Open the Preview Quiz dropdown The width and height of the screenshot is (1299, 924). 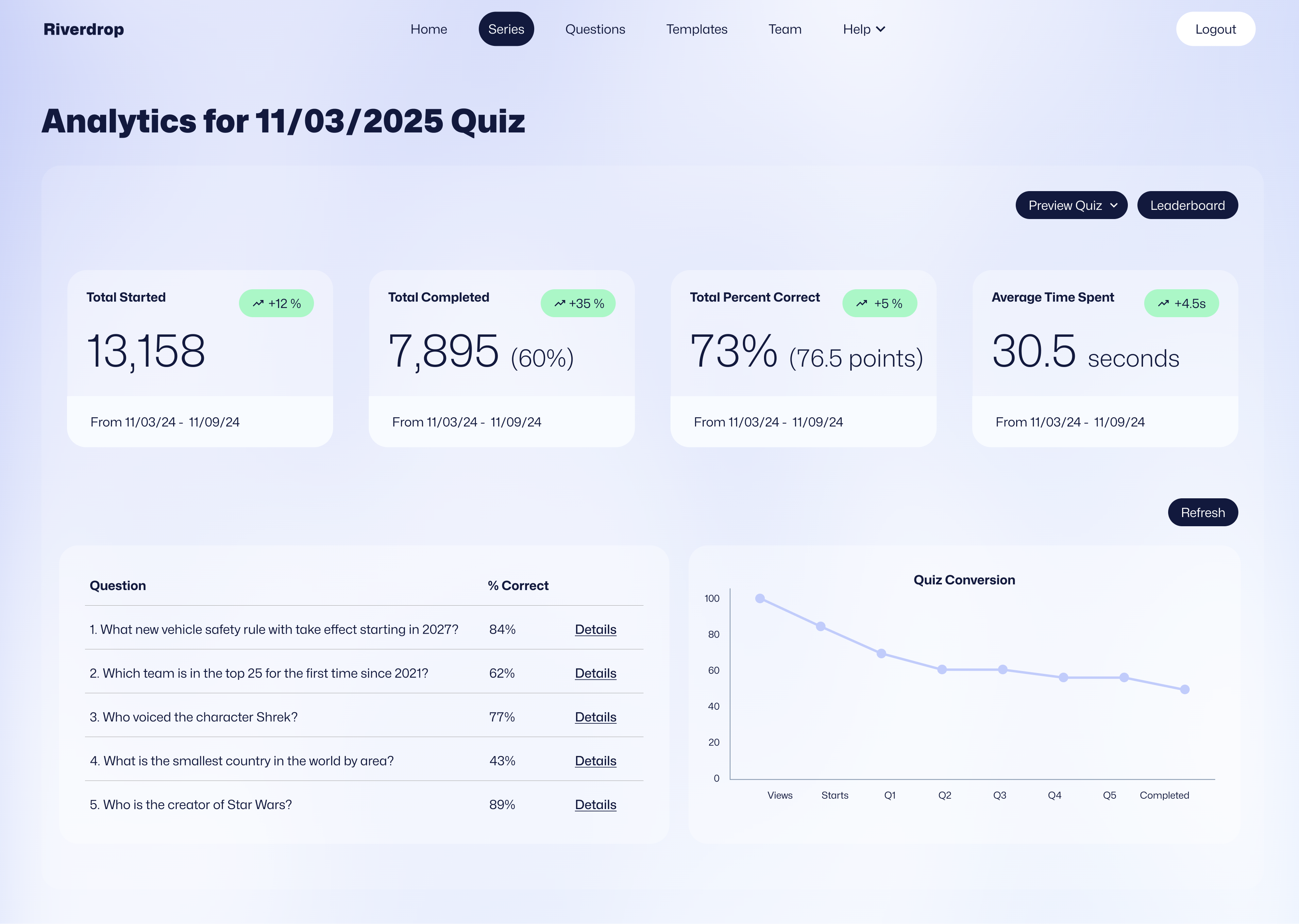coord(1071,205)
